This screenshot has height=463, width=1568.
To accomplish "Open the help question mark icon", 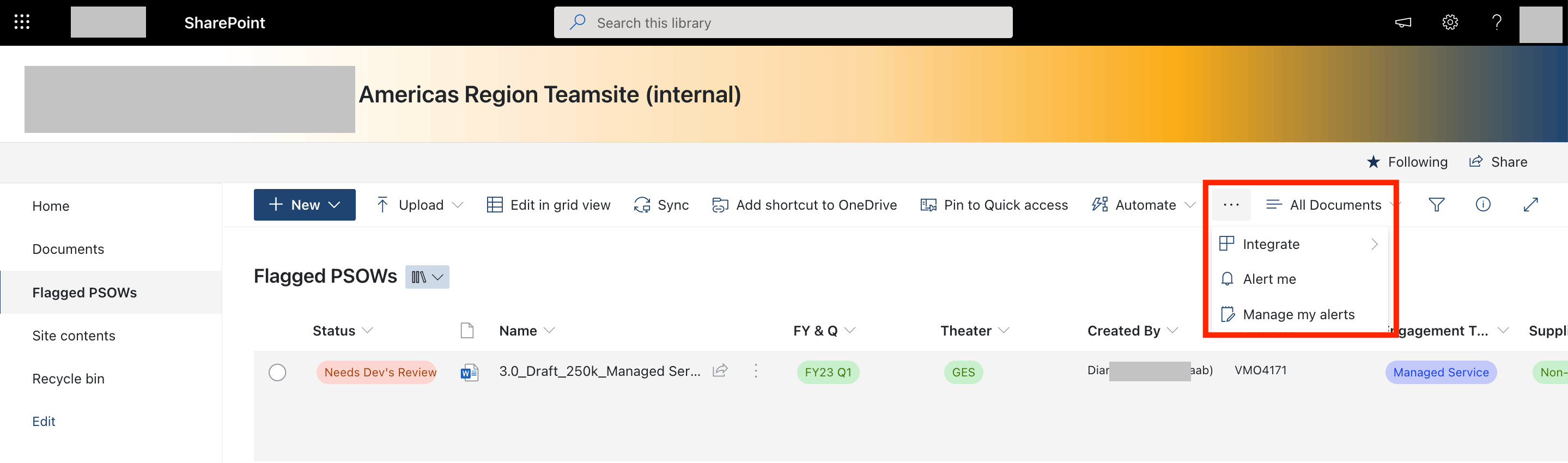I will [x=1496, y=22].
